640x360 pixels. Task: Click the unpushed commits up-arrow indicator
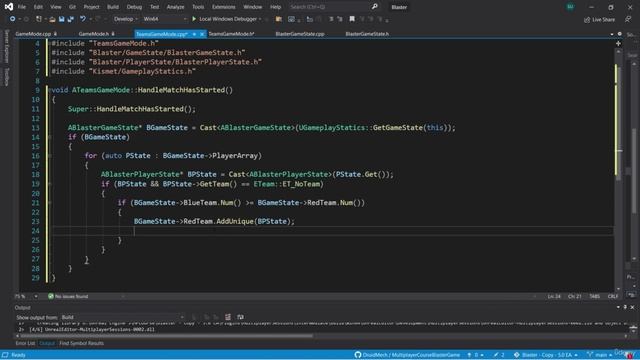point(469,355)
